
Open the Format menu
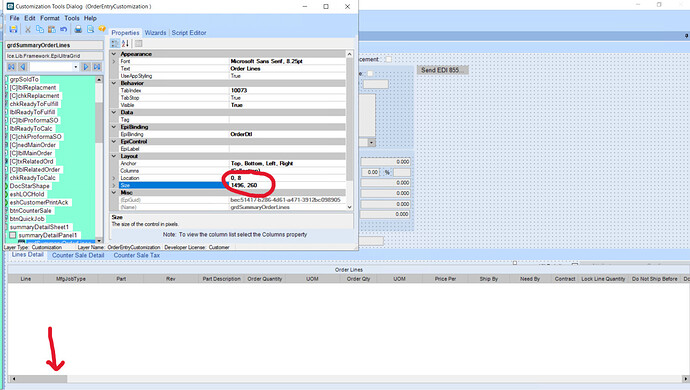[x=50, y=18]
